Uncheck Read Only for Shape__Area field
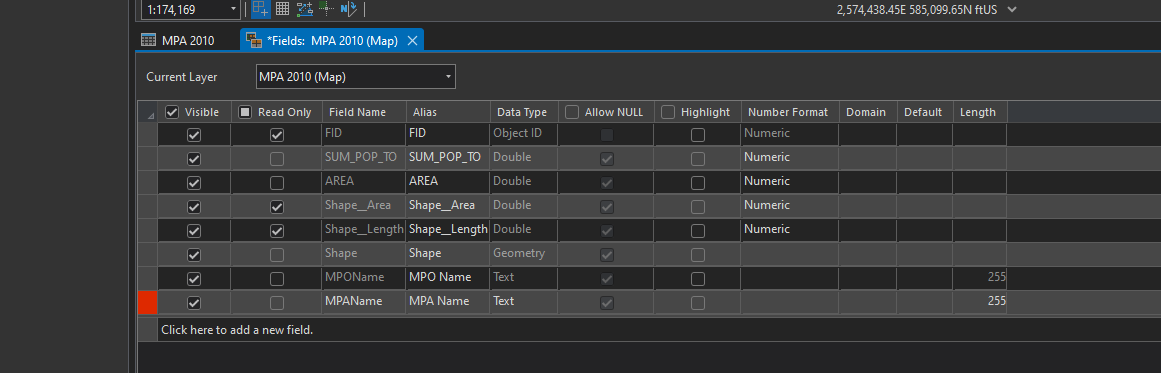The height and width of the screenshot is (373, 1161). click(277, 207)
